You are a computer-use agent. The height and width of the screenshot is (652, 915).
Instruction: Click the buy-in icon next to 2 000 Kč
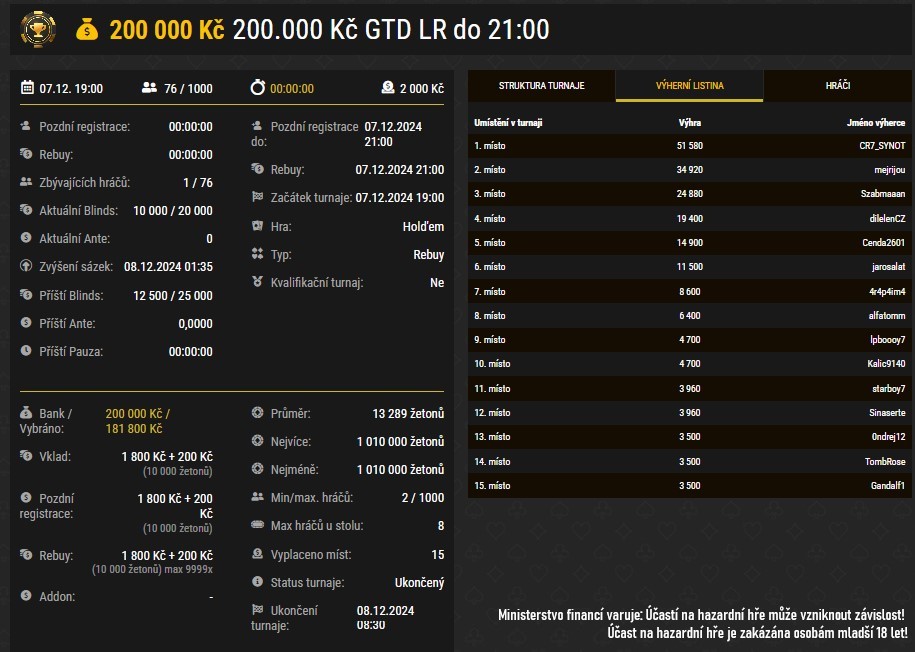pyautogui.click(x=388, y=89)
